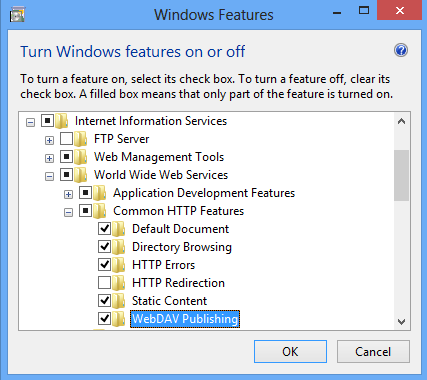Uncheck the HTTP Errors checkbox
This screenshot has height=380, width=427.
tap(104, 264)
